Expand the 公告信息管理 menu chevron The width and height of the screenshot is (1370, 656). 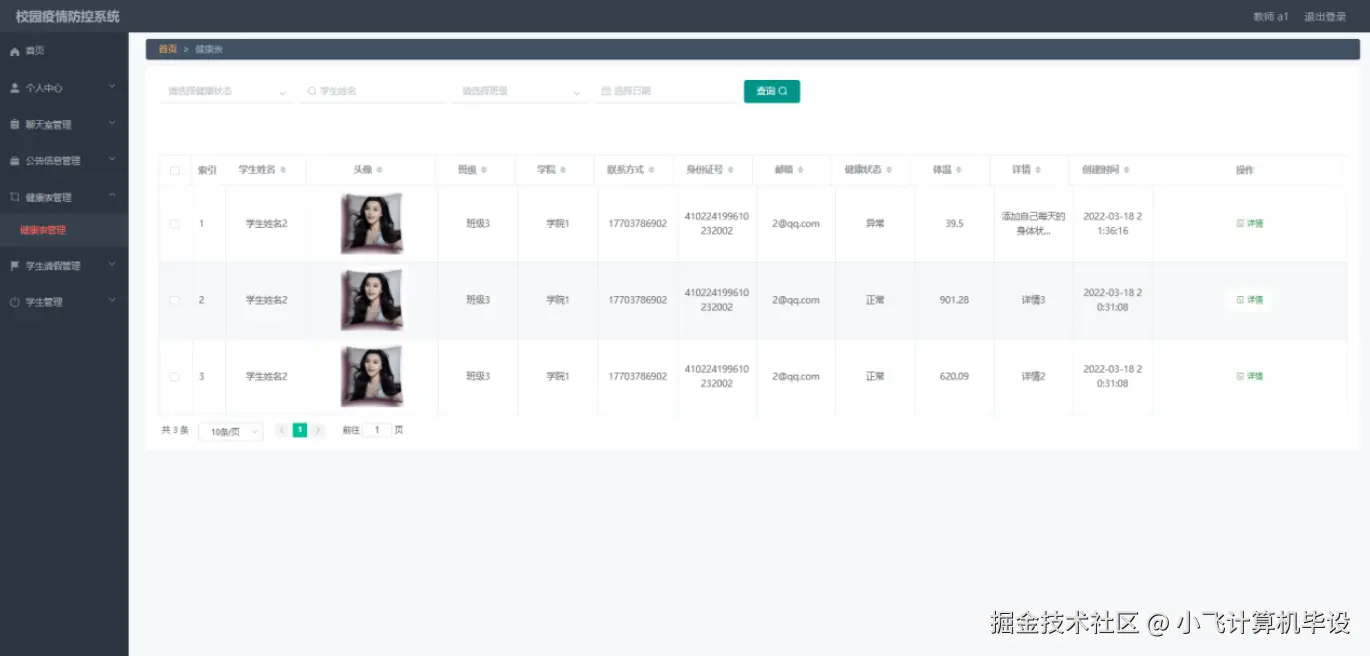pos(112,160)
